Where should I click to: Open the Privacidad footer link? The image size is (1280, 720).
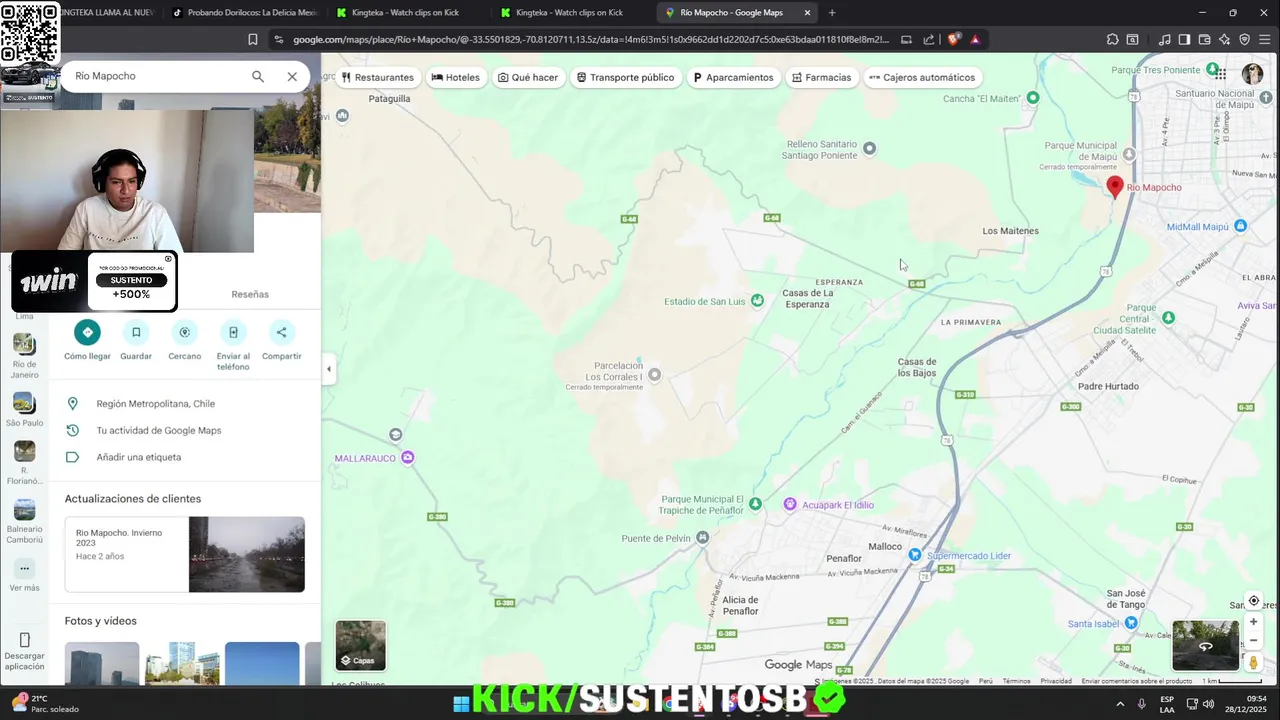pos(1056,681)
